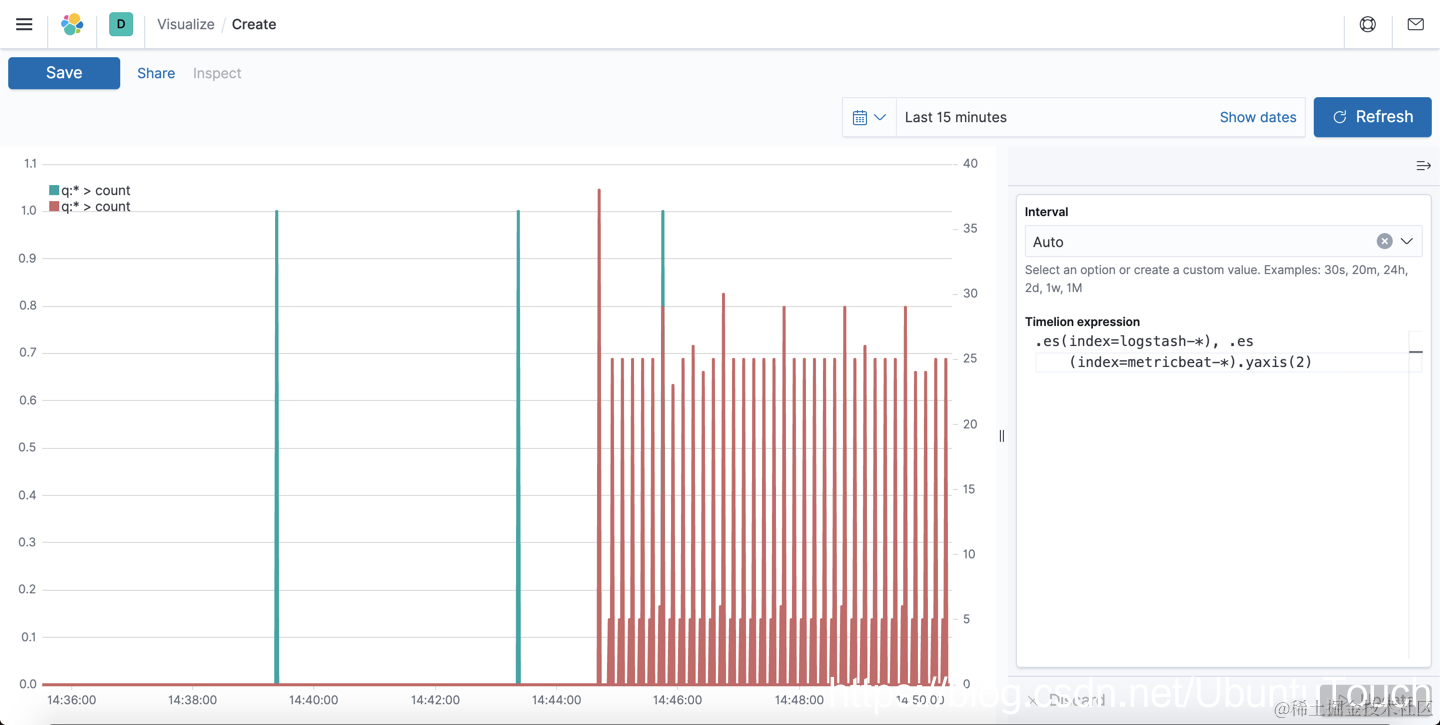Collapse the editor sidebar panel icon

(x=1423, y=165)
